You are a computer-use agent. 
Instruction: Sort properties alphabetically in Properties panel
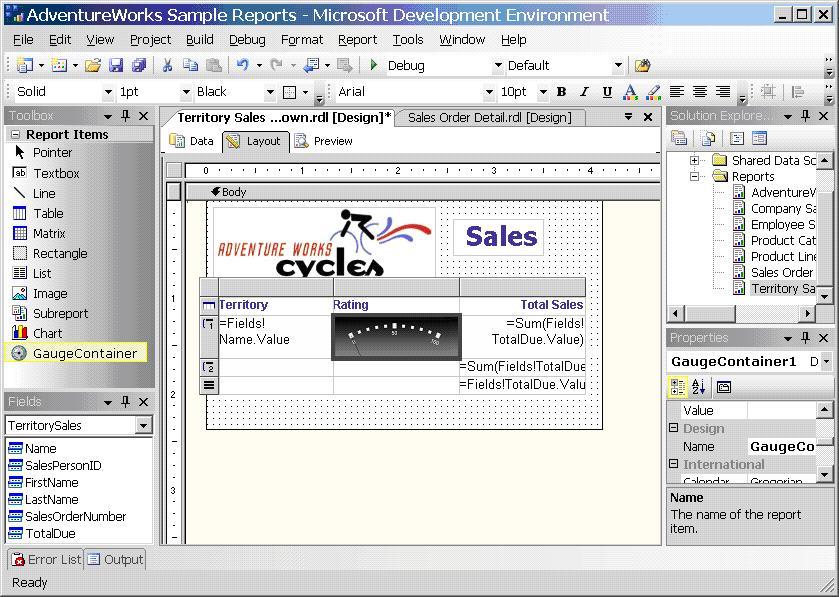[699, 387]
